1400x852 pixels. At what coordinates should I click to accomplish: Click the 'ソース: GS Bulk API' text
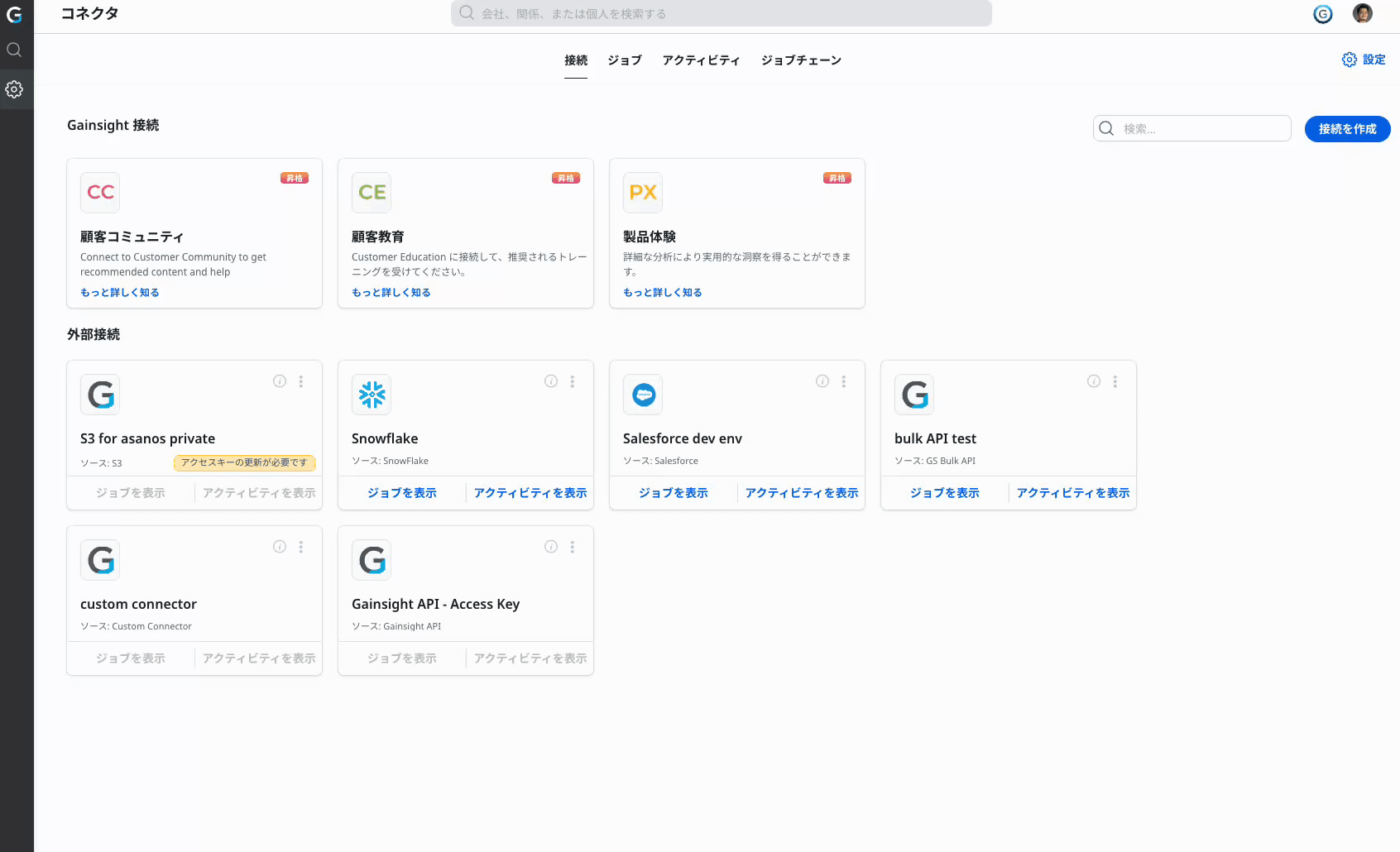click(x=935, y=461)
